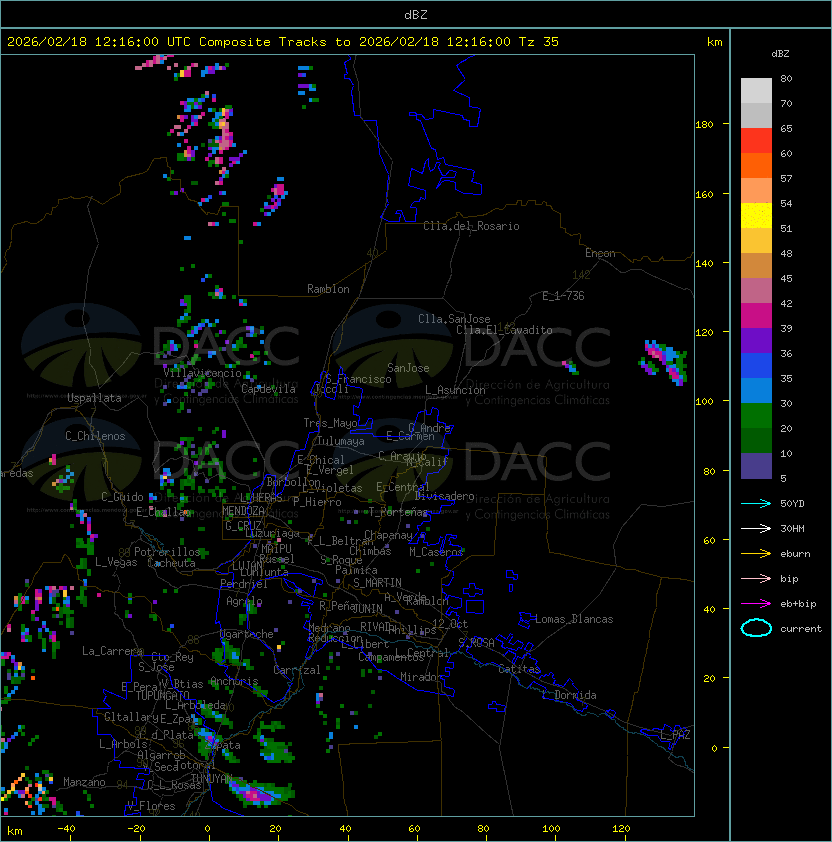Click the white 30HM arrow in legend
Viewport: 832px width, 842px height.
756,528
